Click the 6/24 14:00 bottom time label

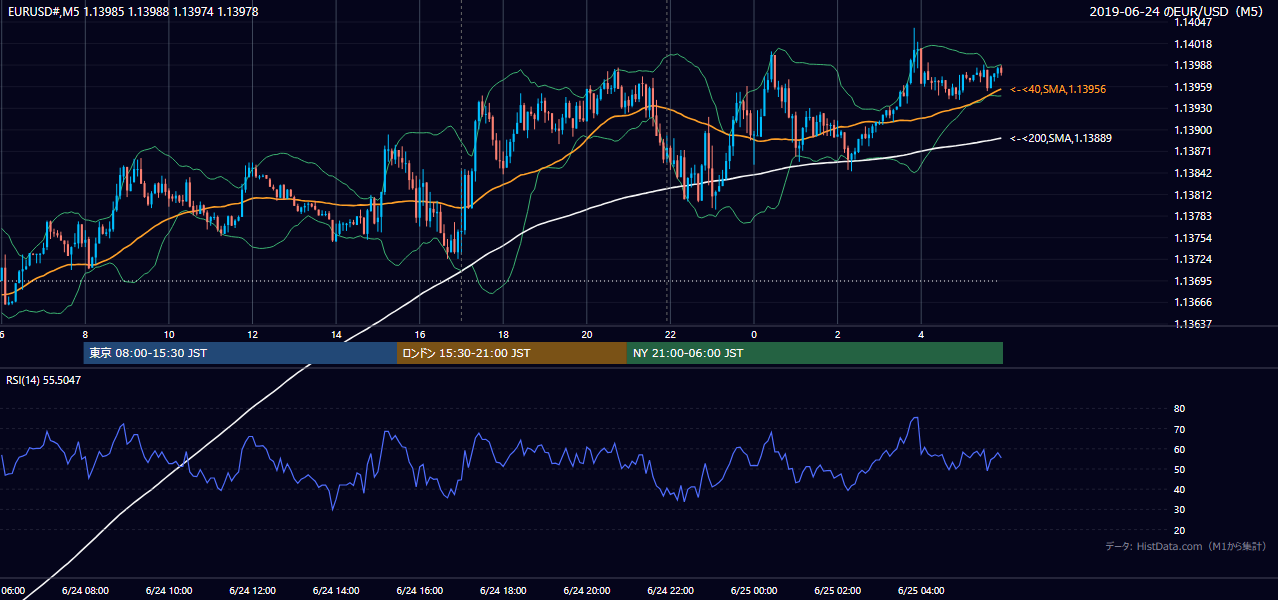(x=336, y=591)
